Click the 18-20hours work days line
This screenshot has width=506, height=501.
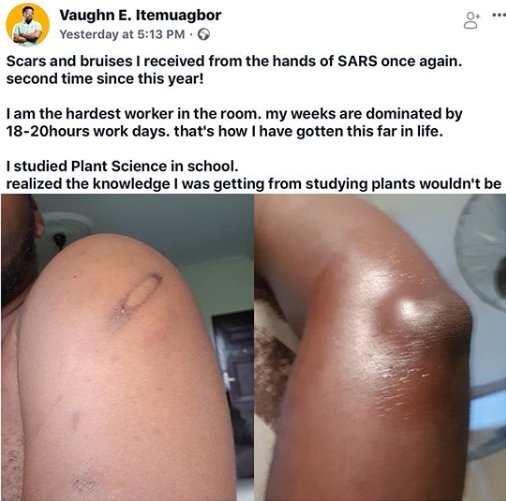[225, 132]
